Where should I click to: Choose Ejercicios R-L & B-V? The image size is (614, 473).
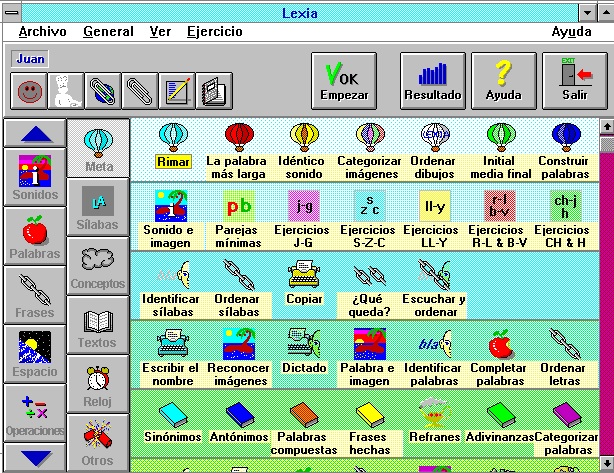click(x=499, y=220)
